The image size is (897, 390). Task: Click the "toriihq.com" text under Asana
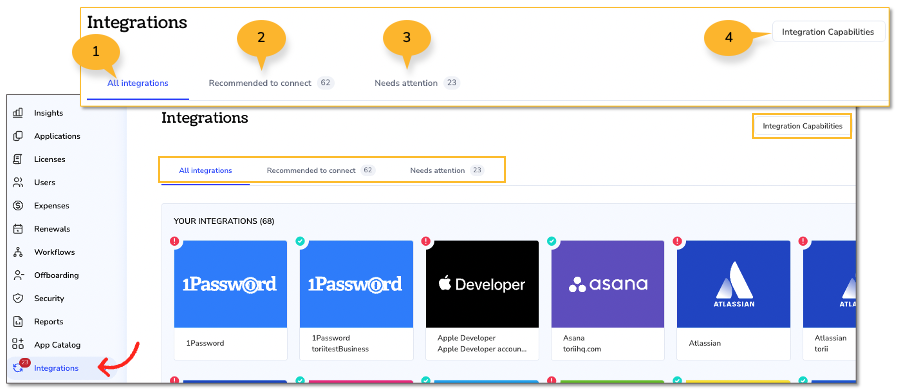click(582, 349)
